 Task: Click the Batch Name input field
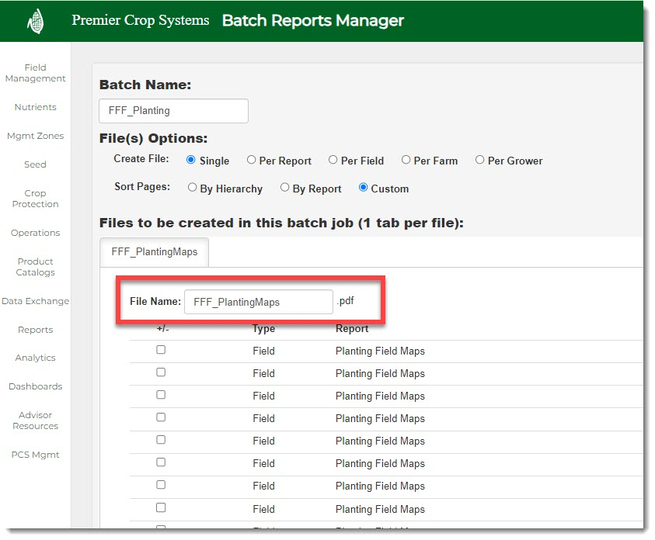point(173,111)
